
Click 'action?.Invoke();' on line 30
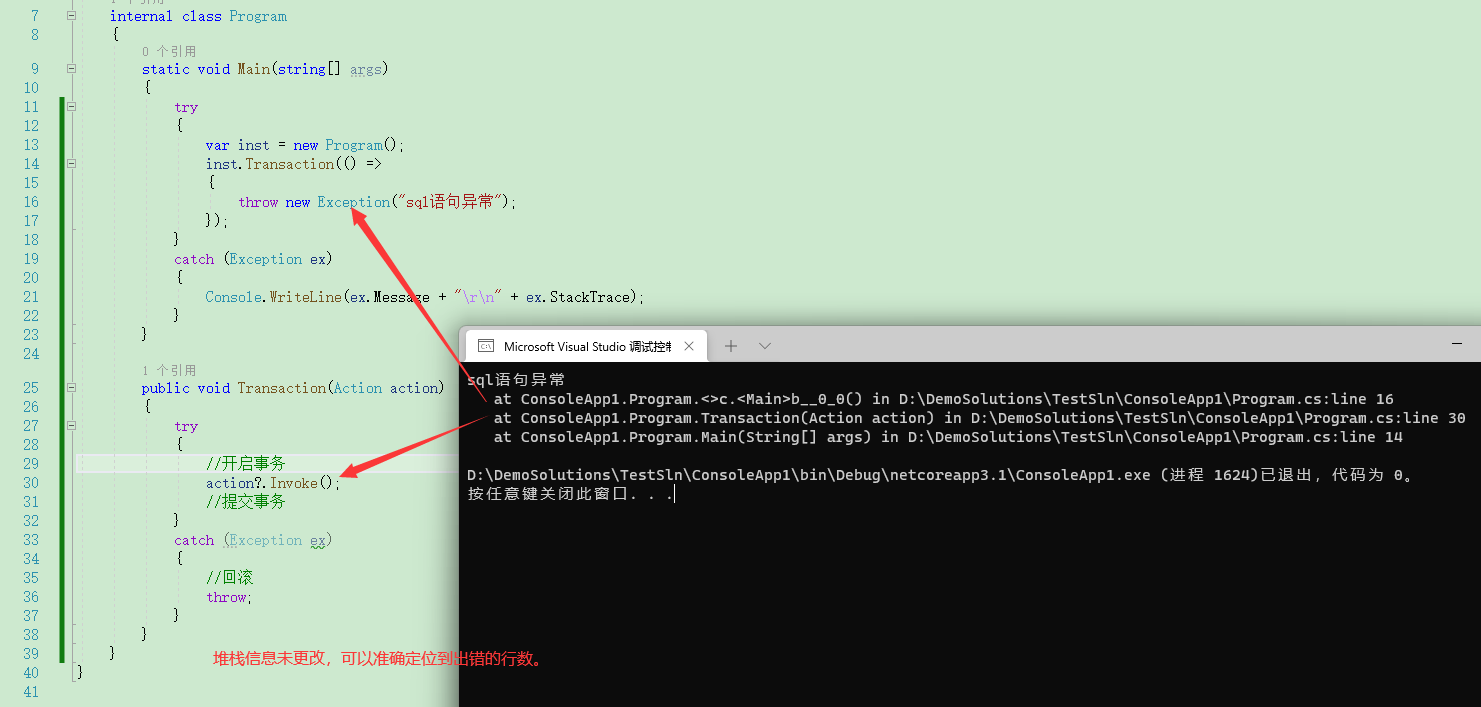[273, 483]
